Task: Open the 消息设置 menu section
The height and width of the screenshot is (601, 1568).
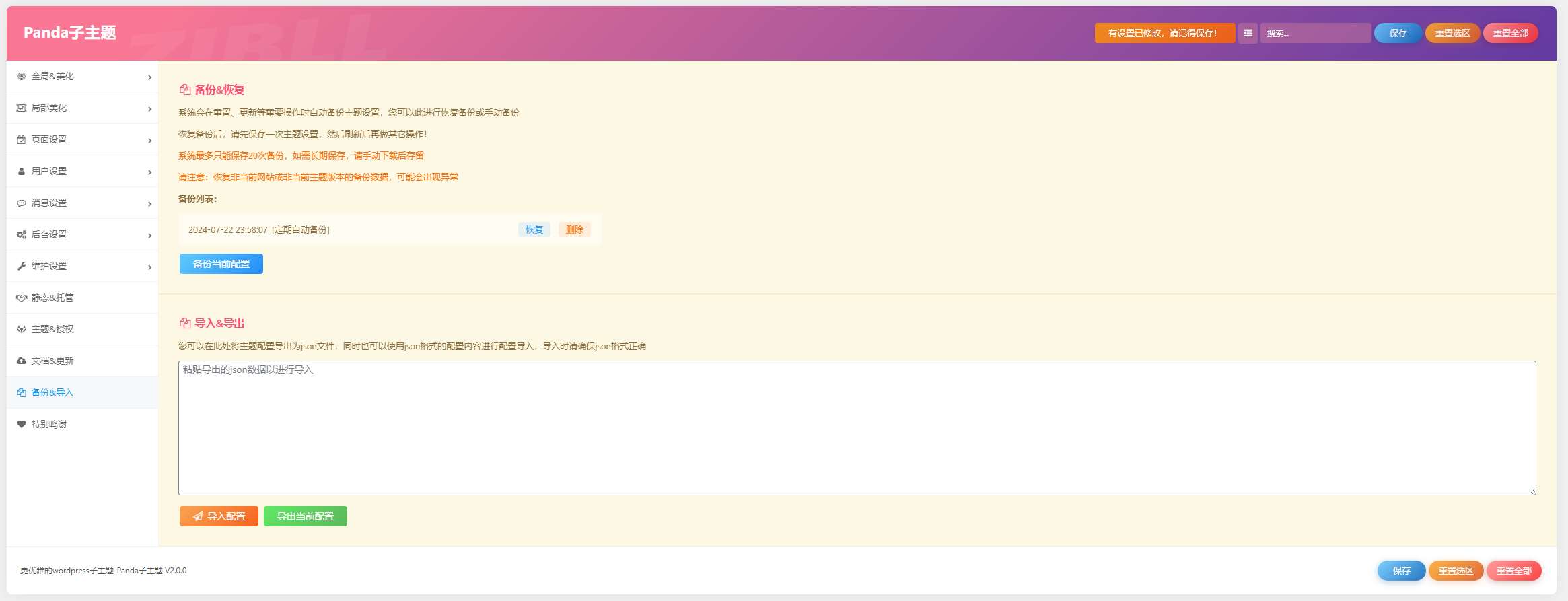Action: click(x=82, y=203)
